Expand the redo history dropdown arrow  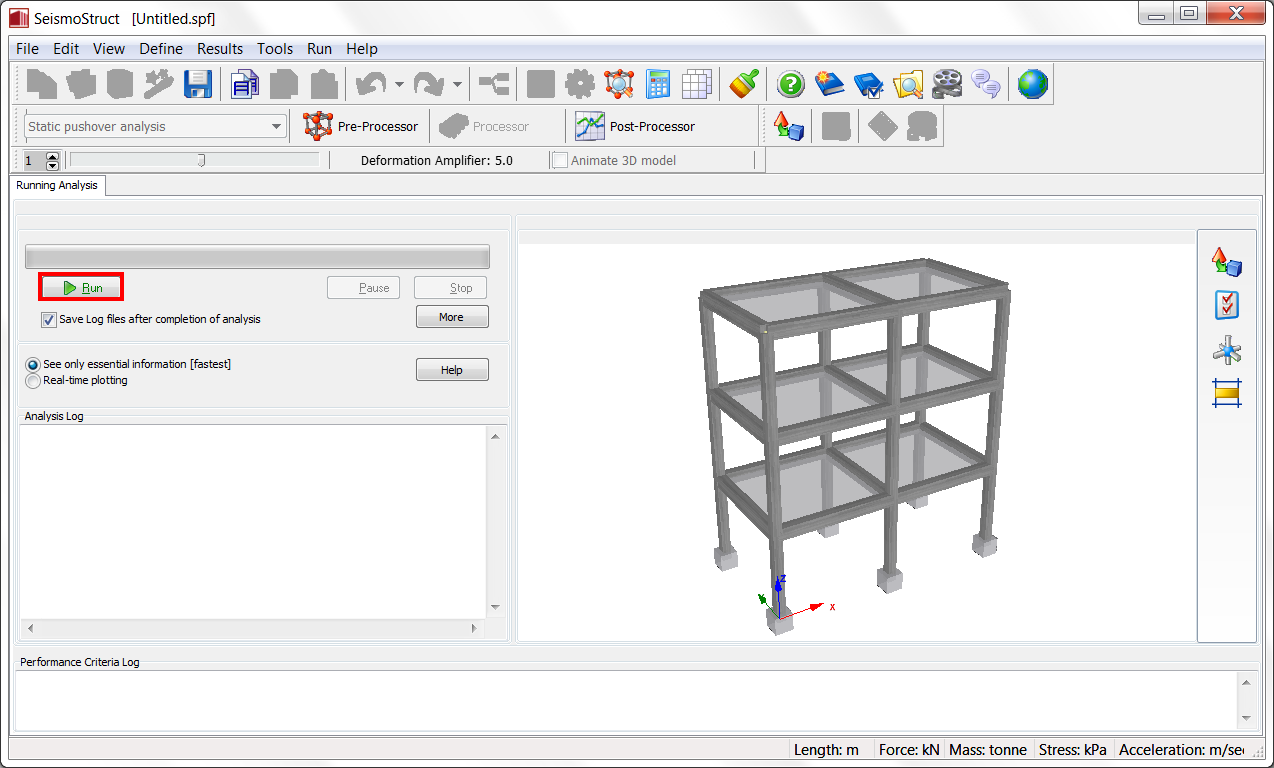point(457,85)
